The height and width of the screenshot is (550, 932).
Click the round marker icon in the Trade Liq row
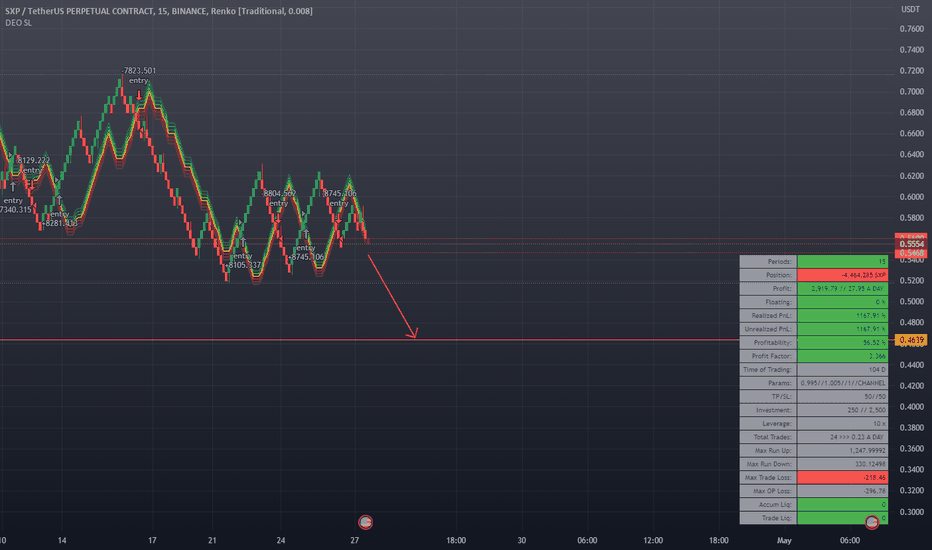(872, 522)
